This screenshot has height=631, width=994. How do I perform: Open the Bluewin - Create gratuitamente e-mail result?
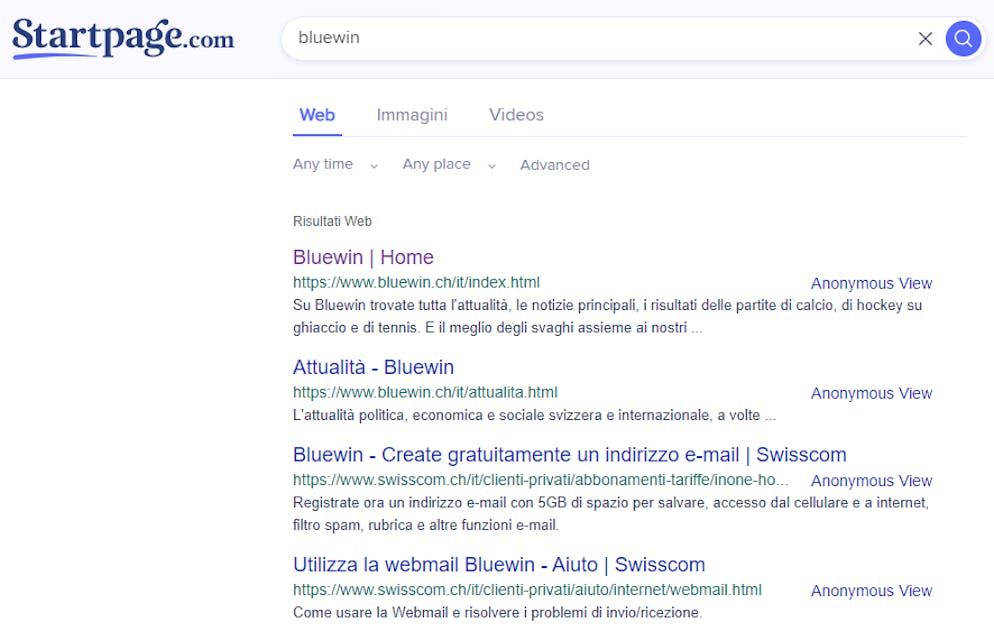pyautogui.click(x=569, y=455)
